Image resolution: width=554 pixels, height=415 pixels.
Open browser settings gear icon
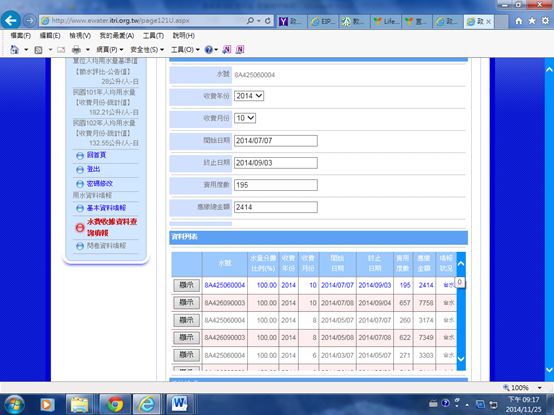[545, 21]
